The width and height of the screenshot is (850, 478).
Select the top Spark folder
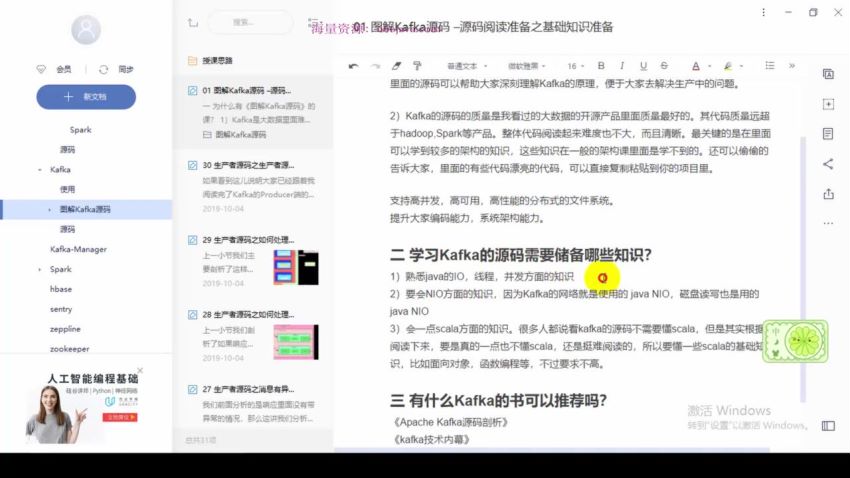80,130
